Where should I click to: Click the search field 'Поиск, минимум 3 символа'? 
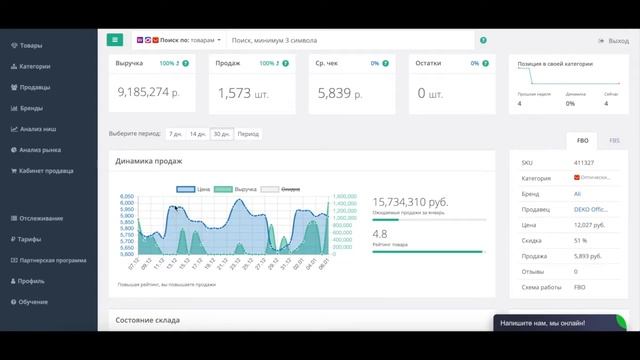(350, 40)
